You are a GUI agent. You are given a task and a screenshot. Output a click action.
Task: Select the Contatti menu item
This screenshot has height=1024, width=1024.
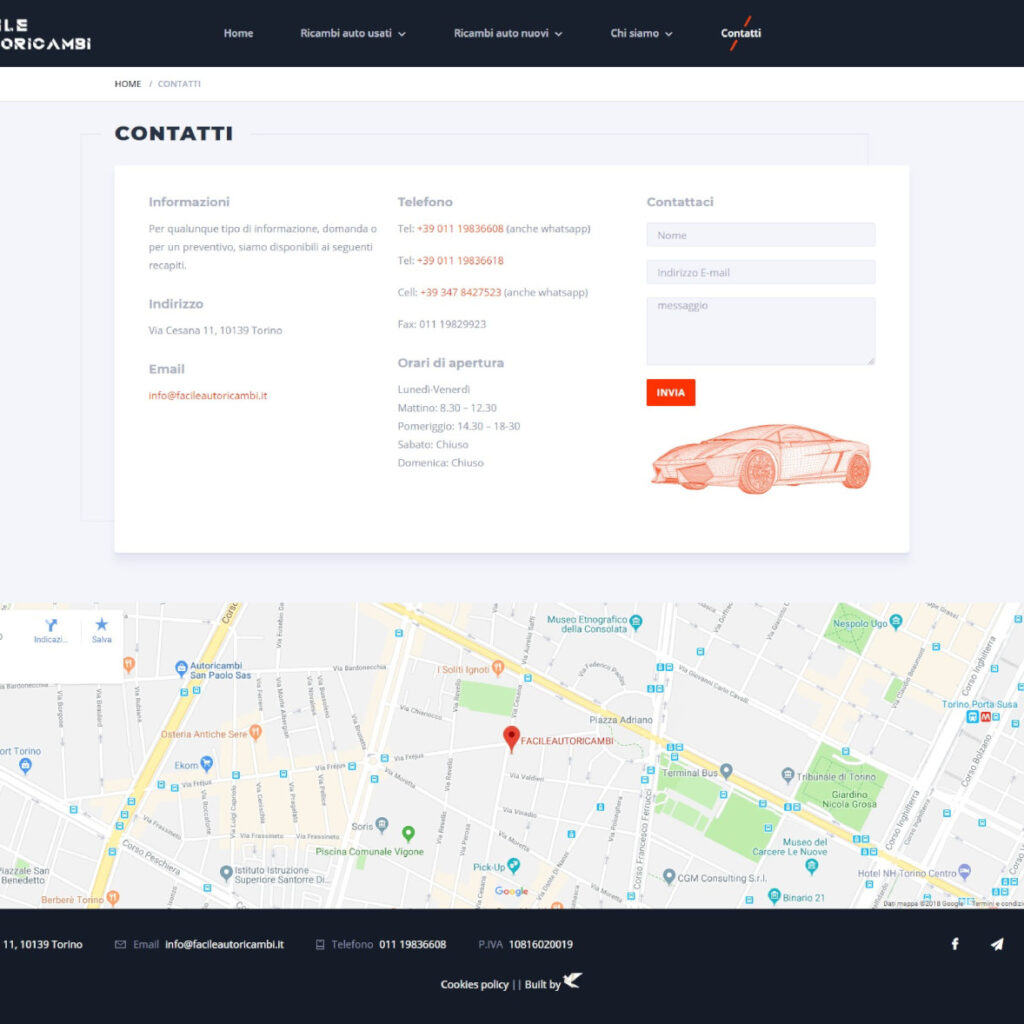(x=741, y=33)
